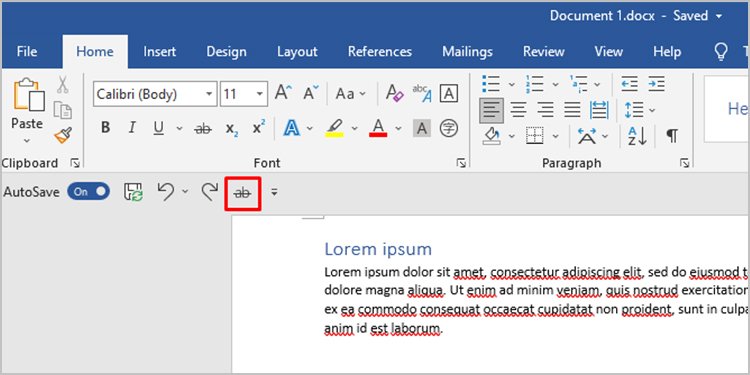Image resolution: width=750 pixels, height=375 pixels.
Task: Align paragraph to the right
Action: 545,110
